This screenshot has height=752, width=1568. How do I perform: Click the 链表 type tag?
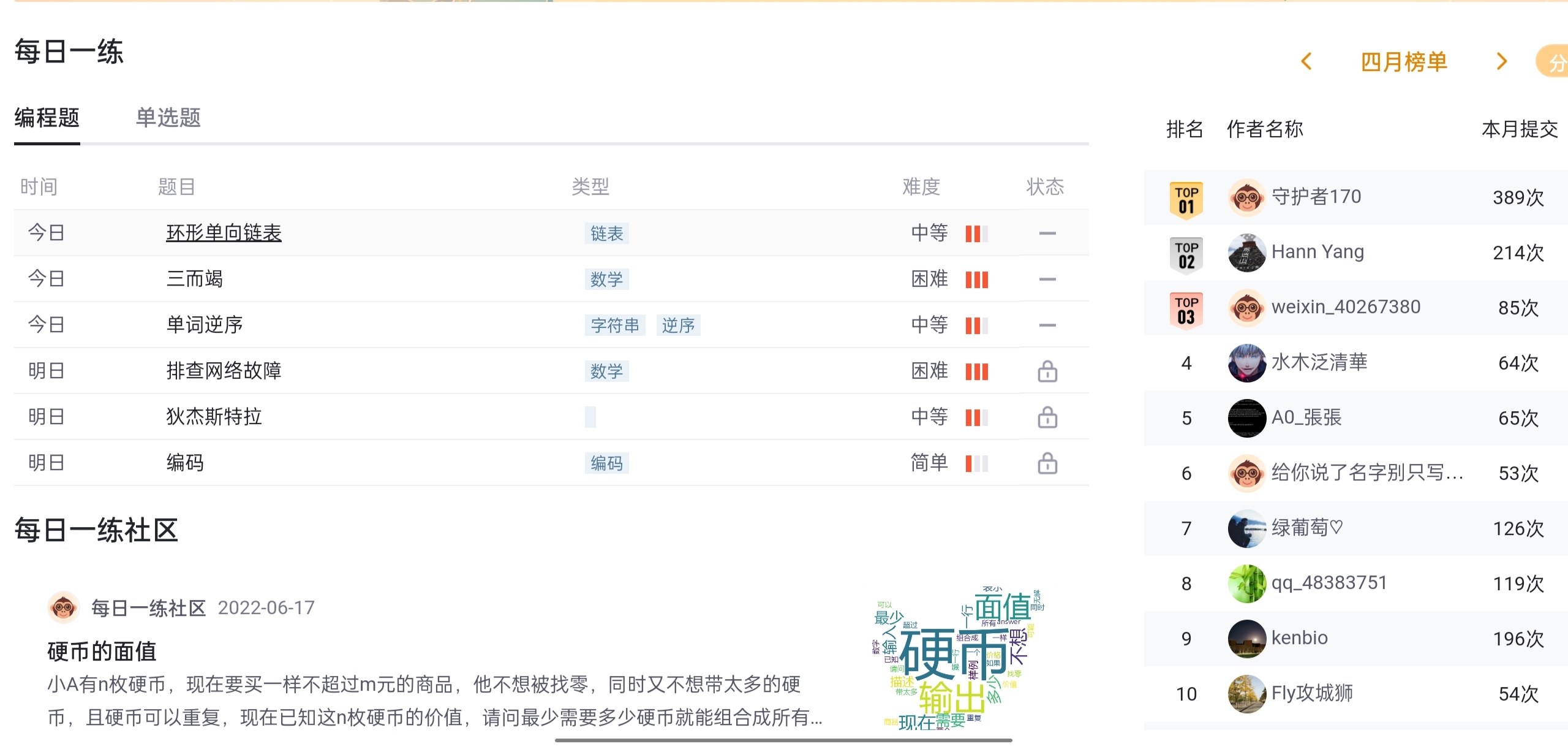point(606,233)
